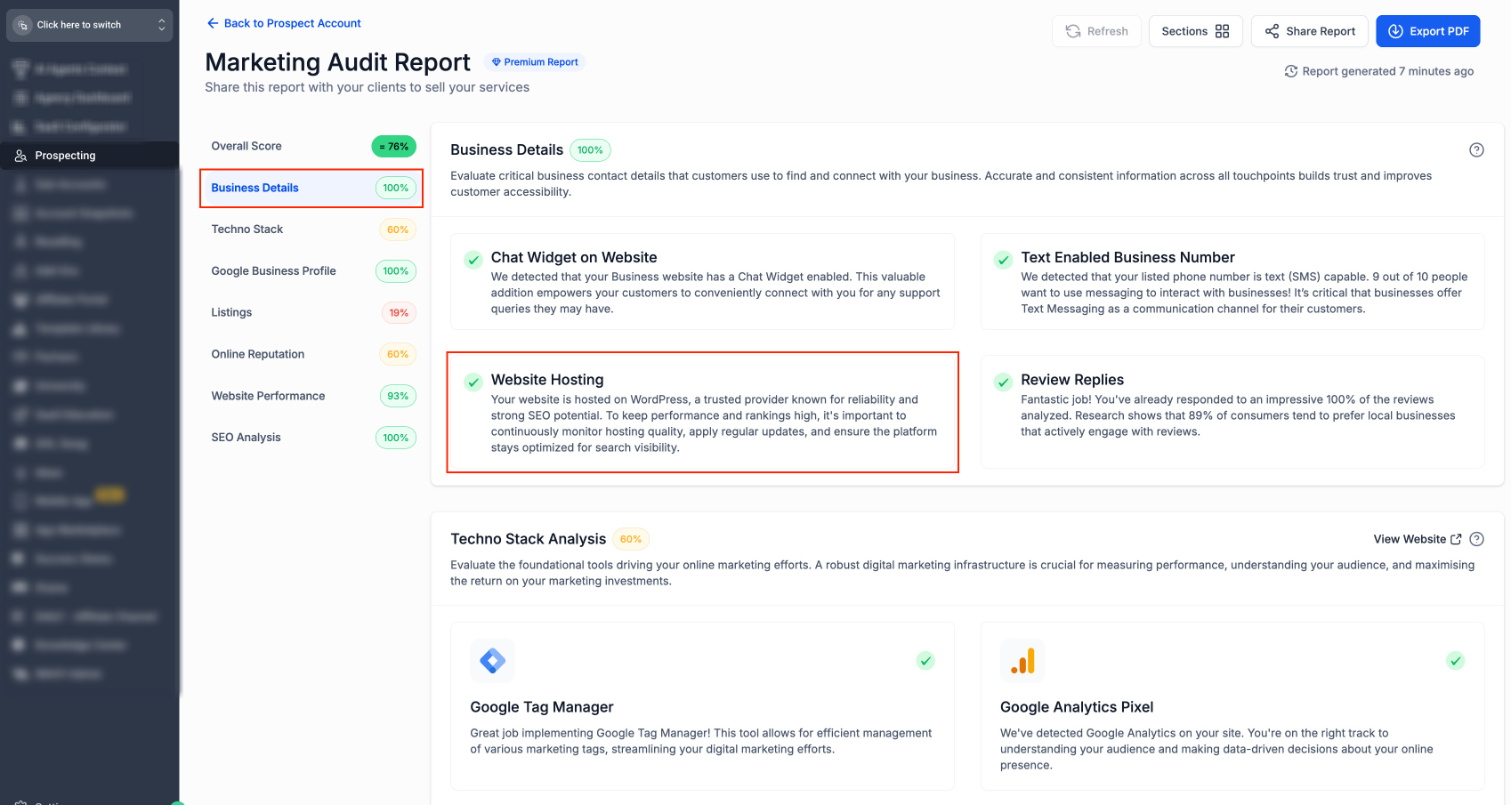The image size is (1511, 805).
Task: Click the Review Replies card heading
Action: 1072,380
